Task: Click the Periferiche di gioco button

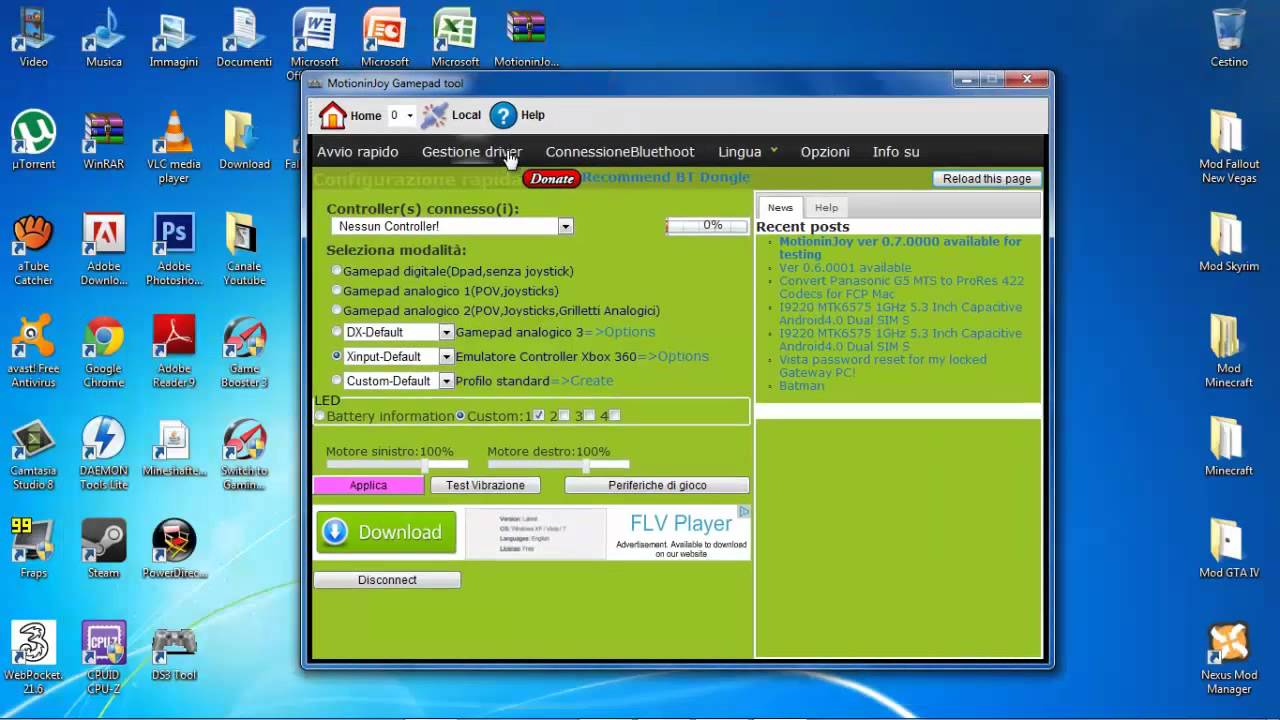Action: [x=657, y=485]
